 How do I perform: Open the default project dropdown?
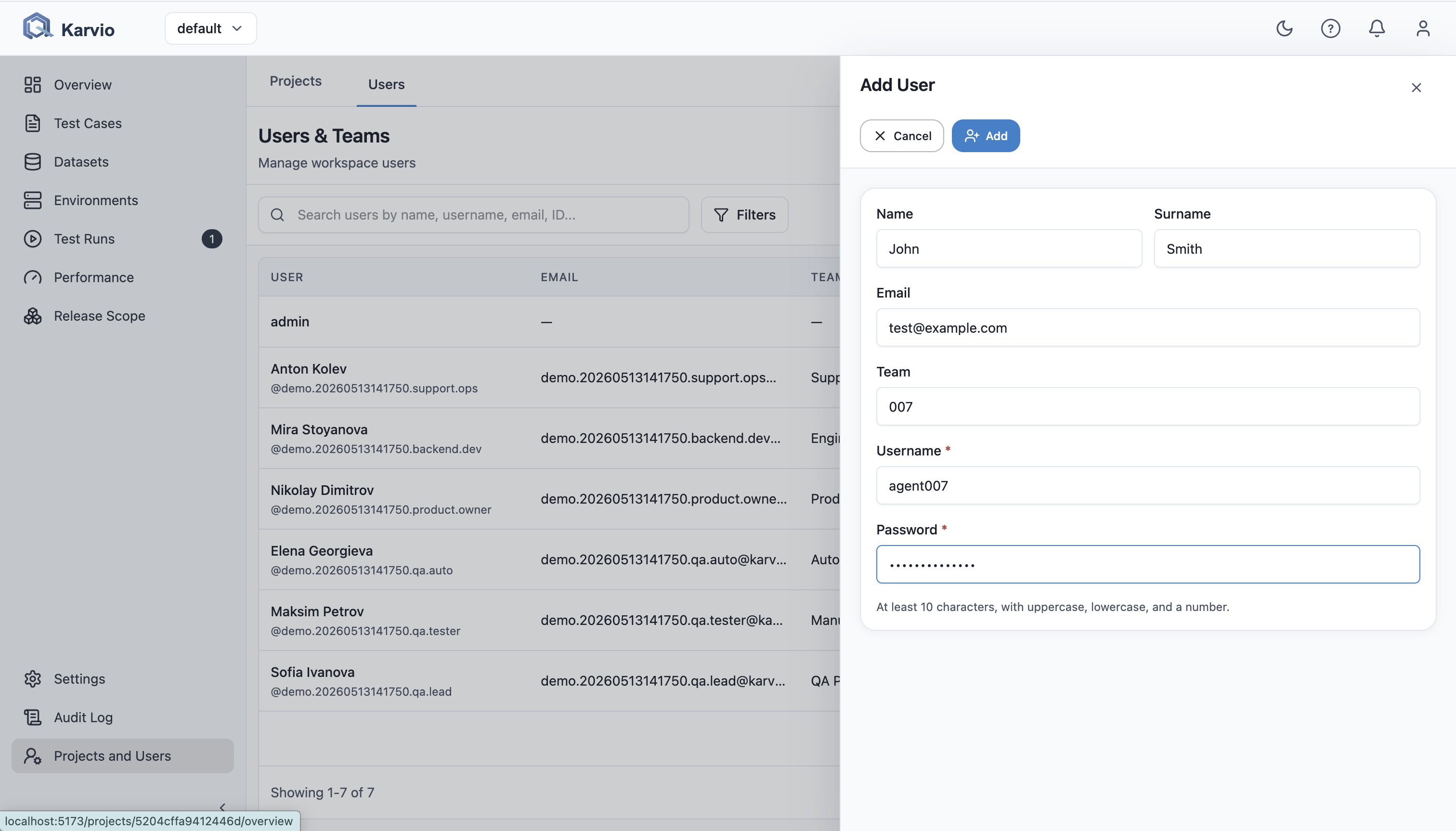coord(210,28)
